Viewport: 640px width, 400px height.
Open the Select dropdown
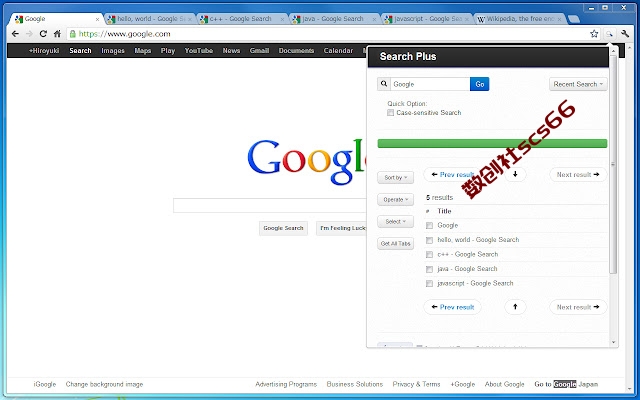pyautogui.click(x=396, y=222)
